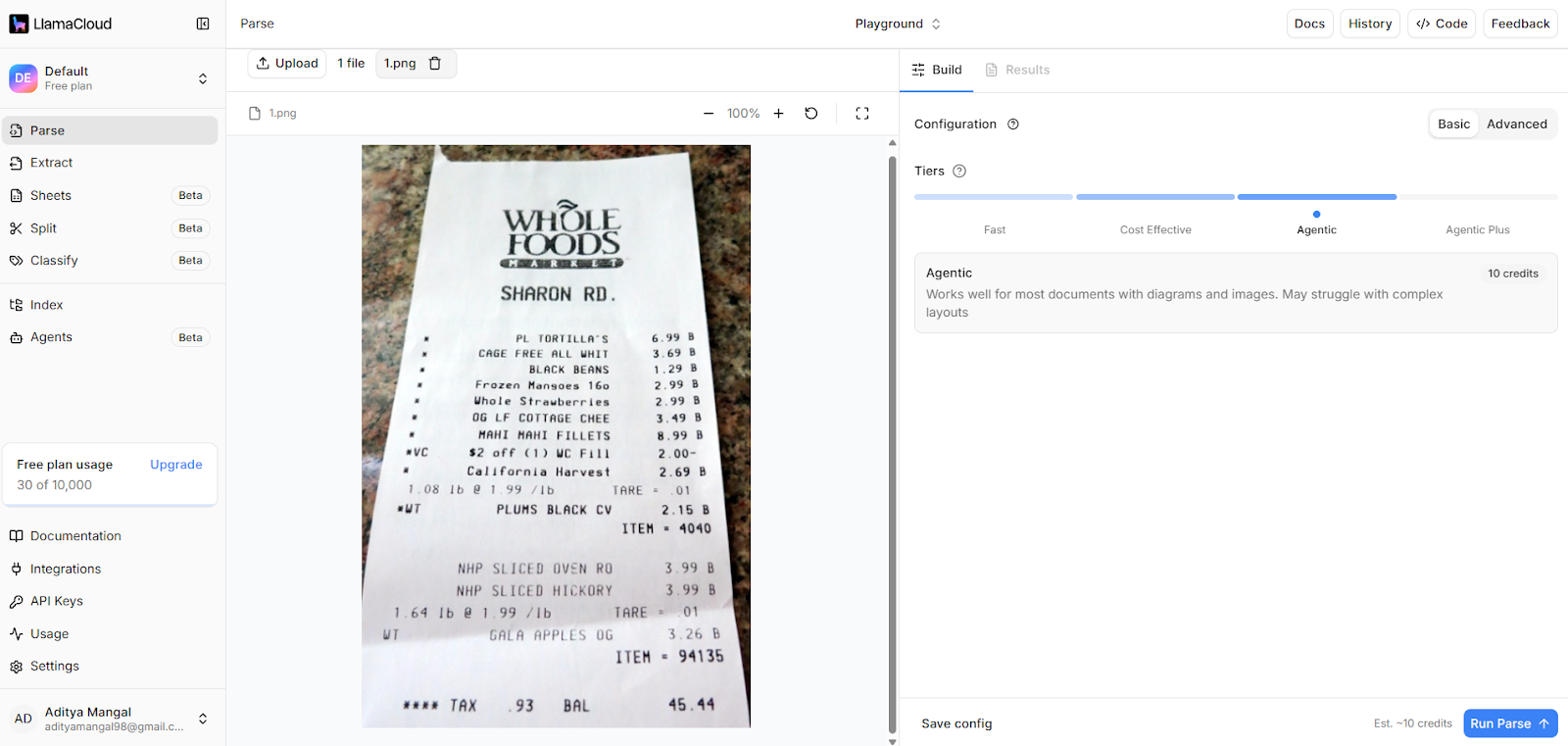Zoom in the document preview
Viewport: 1568px width, 746px height.
(x=779, y=114)
